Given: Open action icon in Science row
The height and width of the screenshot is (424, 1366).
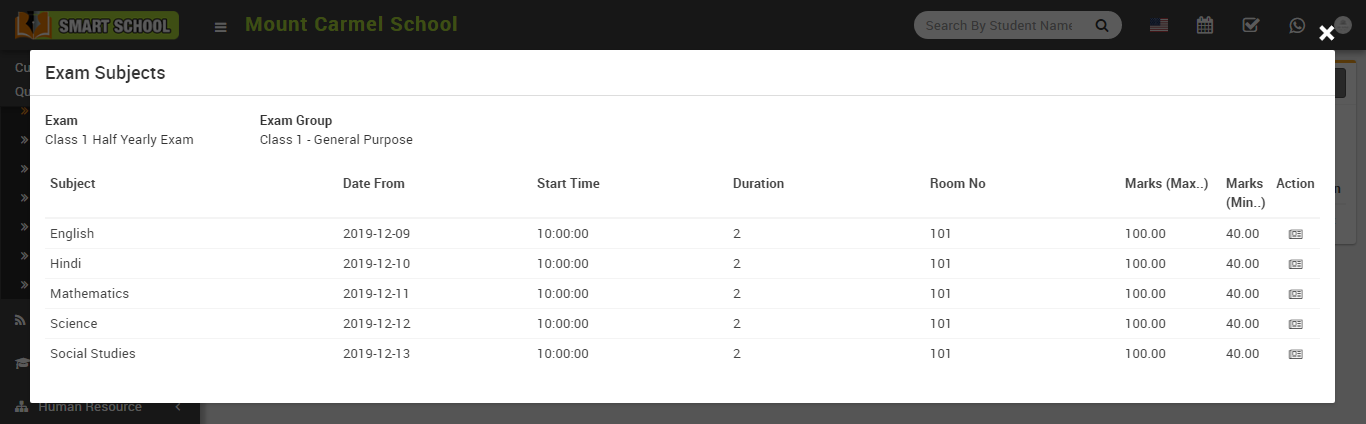Looking at the screenshot, I should pos(1295,324).
